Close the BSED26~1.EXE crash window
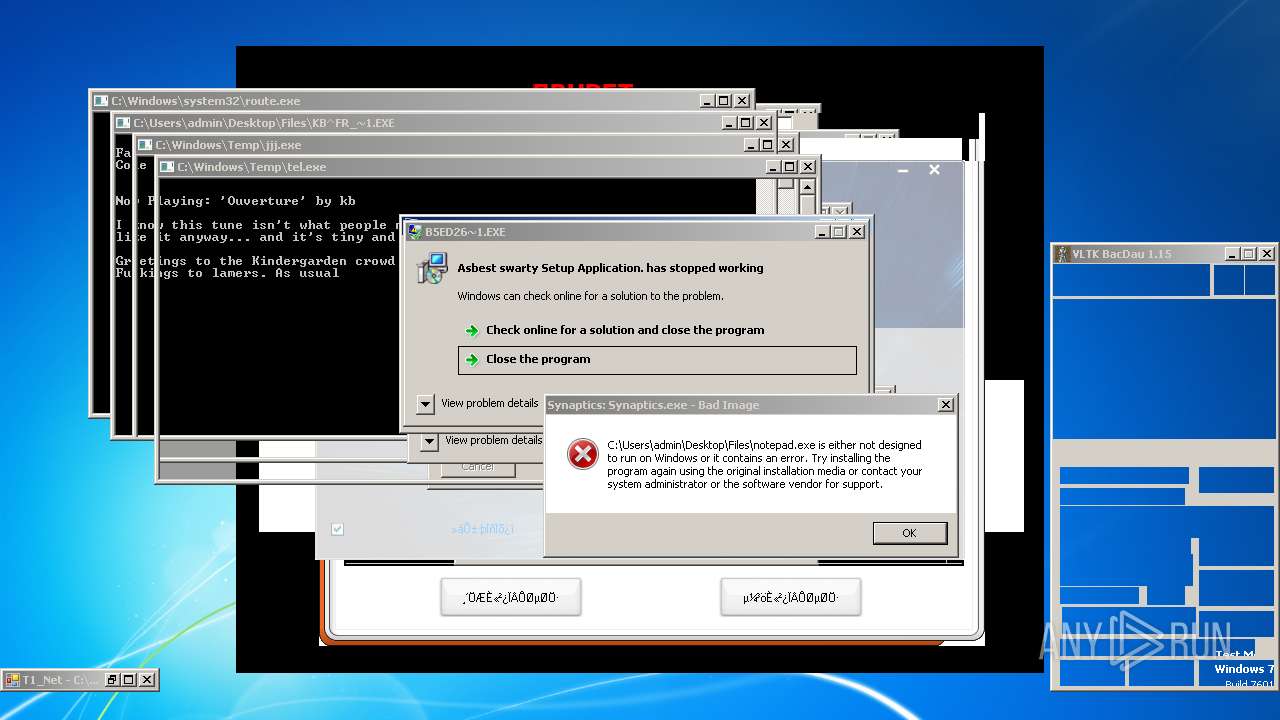The height and width of the screenshot is (720, 1280). (856, 231)
